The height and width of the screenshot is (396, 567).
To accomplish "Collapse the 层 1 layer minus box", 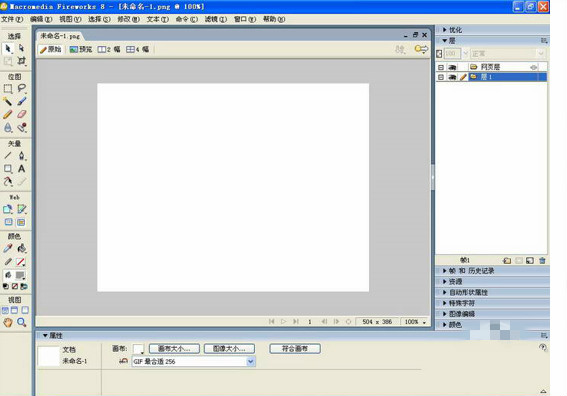I will [x=440, y=77].
